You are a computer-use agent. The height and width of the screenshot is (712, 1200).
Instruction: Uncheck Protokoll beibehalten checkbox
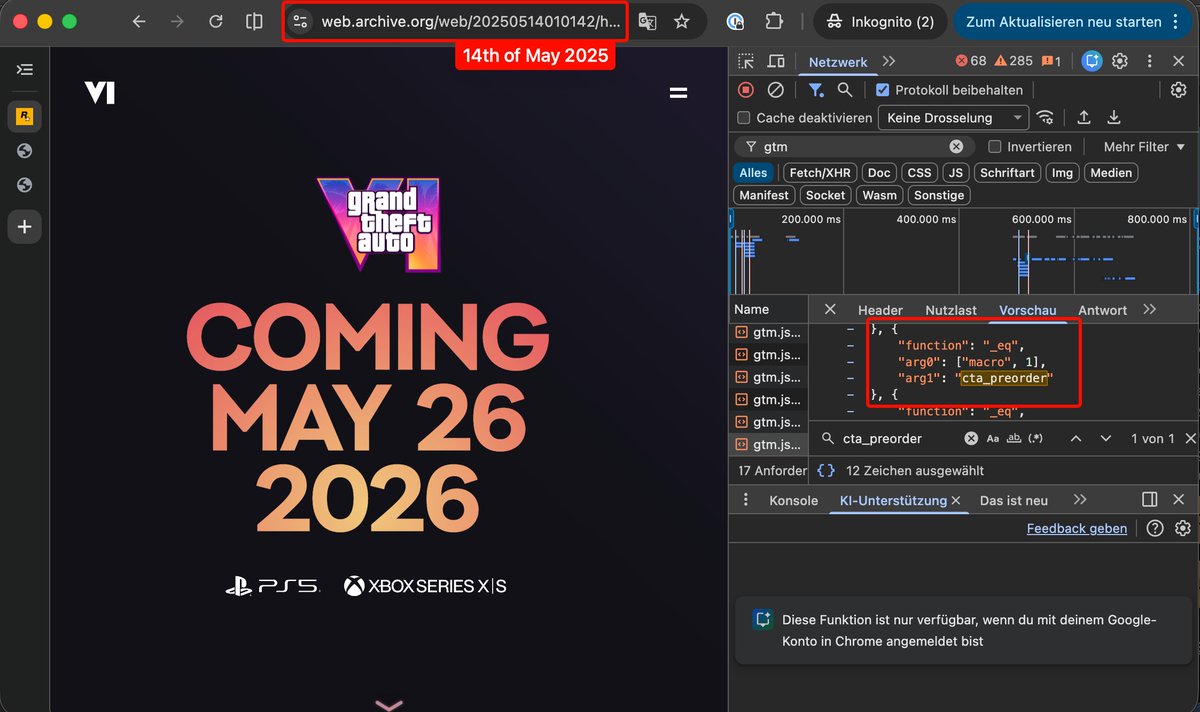882,90
